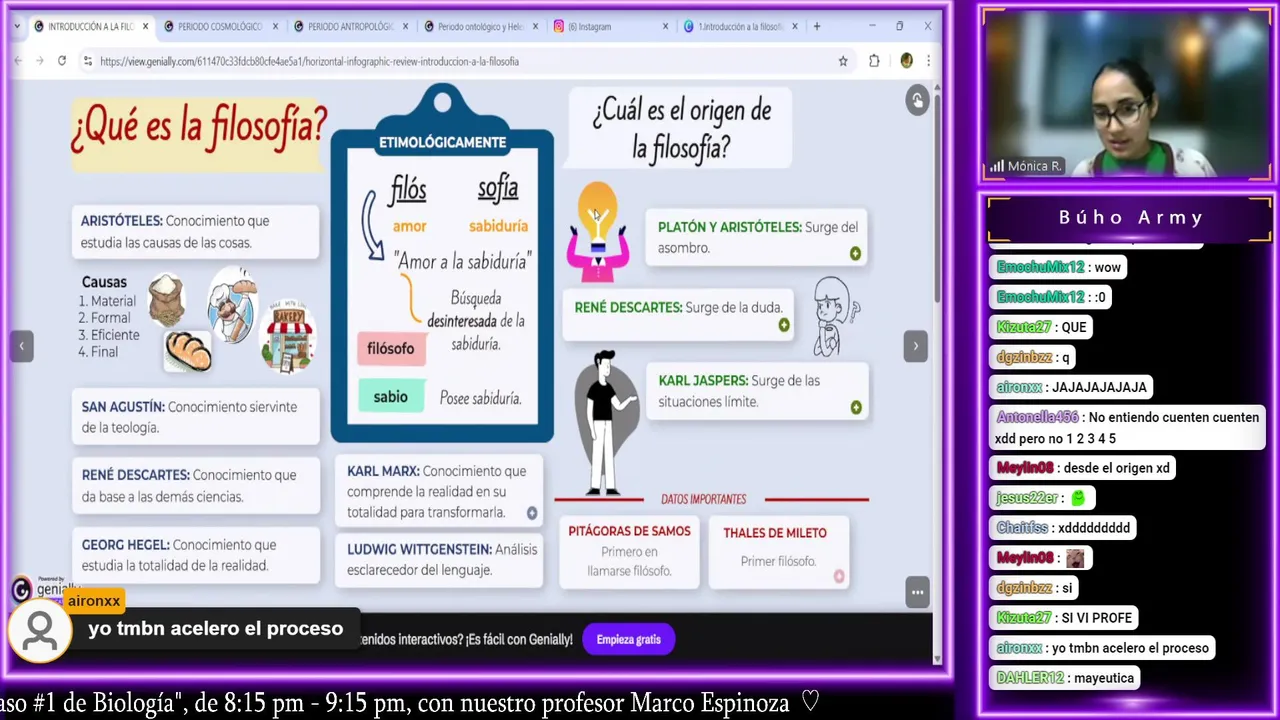Click the ETIMOLÓGICAMENTE clipboard header
Viewport: 1280px width, 720px height.
[x=442, y=143]
